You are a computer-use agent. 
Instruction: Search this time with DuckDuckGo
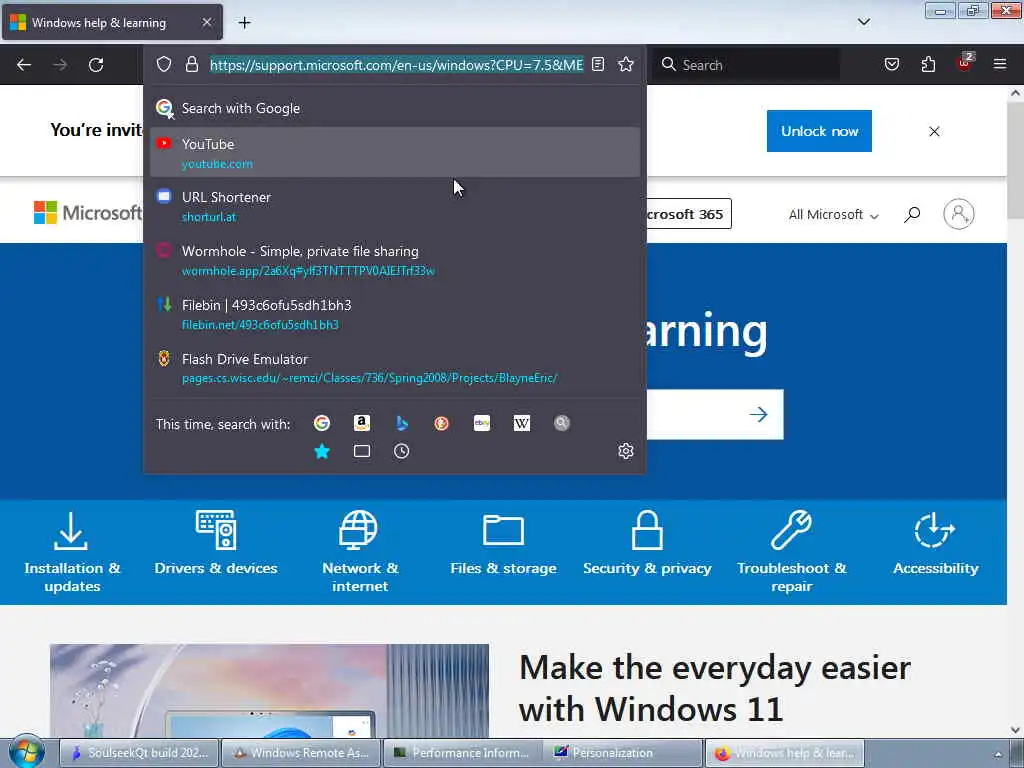point(441,423)
